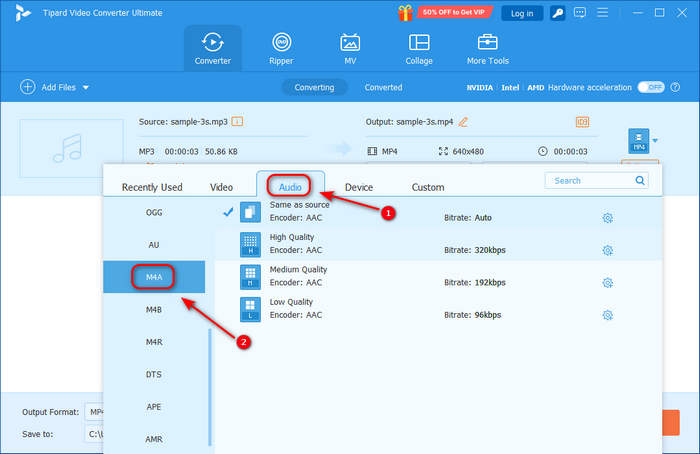Choose the High Quality preset
This screenshot has width=700, height=454.
point(438,244)
